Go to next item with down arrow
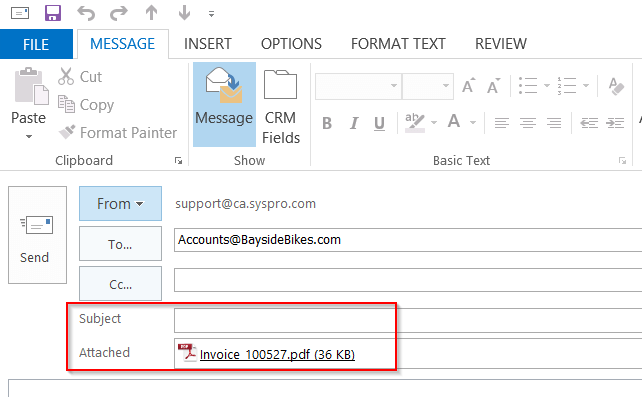The image size is (642, 397). [184, 13]
